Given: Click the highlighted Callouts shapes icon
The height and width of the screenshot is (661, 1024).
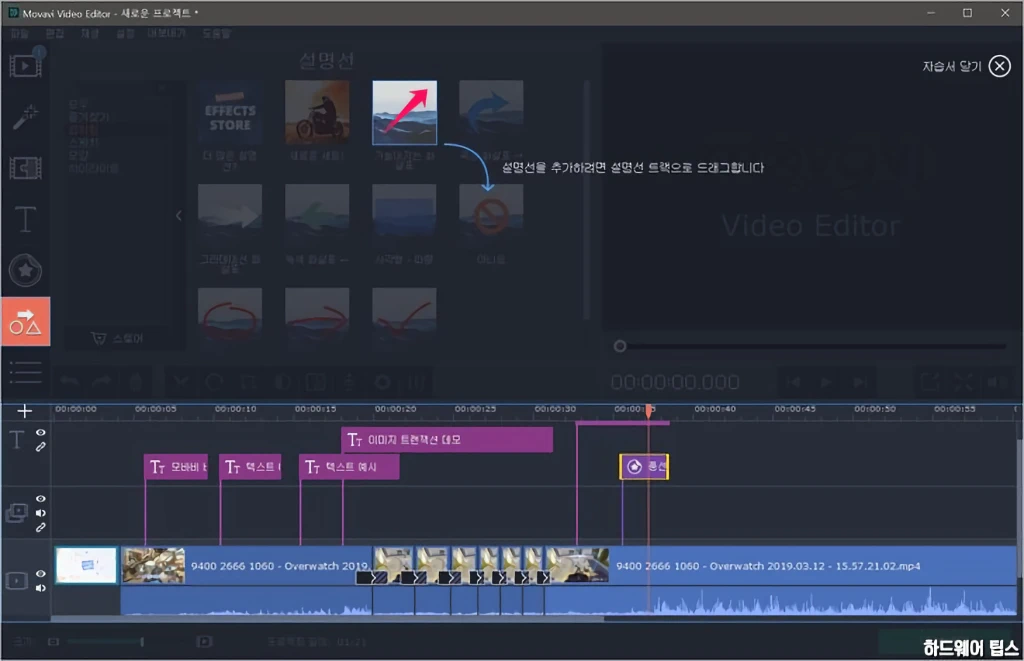Looking at the screenshot, I should 25,321.
